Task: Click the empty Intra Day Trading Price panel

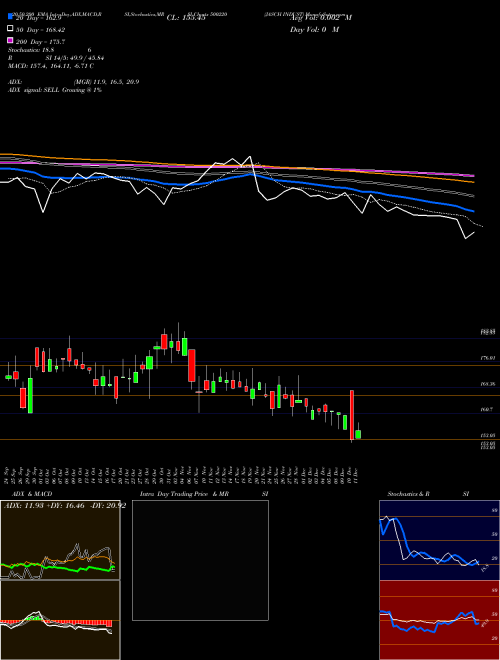Action: (200, 560)
